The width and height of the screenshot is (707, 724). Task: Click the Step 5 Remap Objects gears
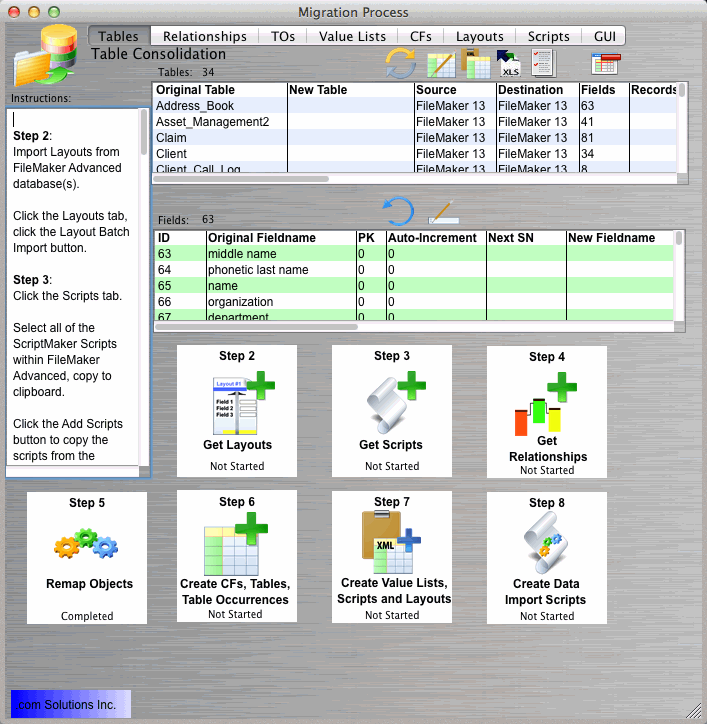(x=86, y=545)
